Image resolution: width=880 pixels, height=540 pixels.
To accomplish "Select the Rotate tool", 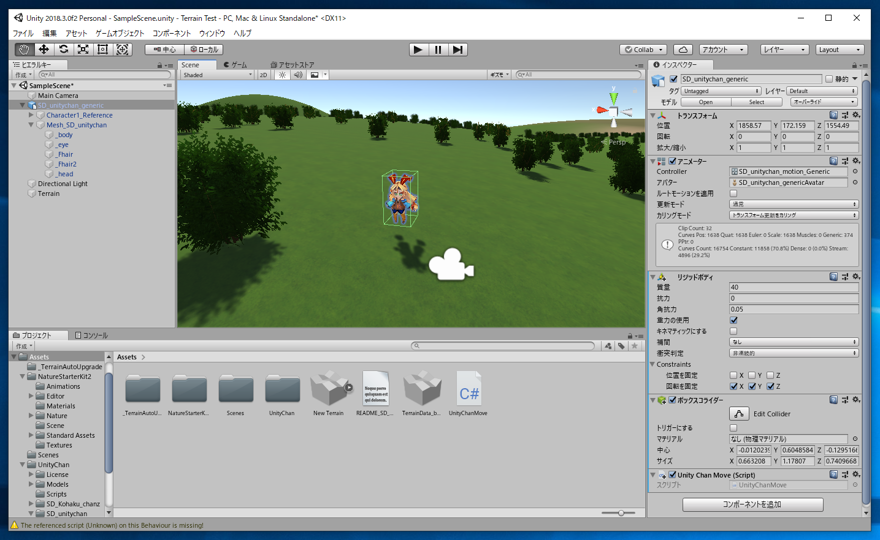I will pos(63,49).
